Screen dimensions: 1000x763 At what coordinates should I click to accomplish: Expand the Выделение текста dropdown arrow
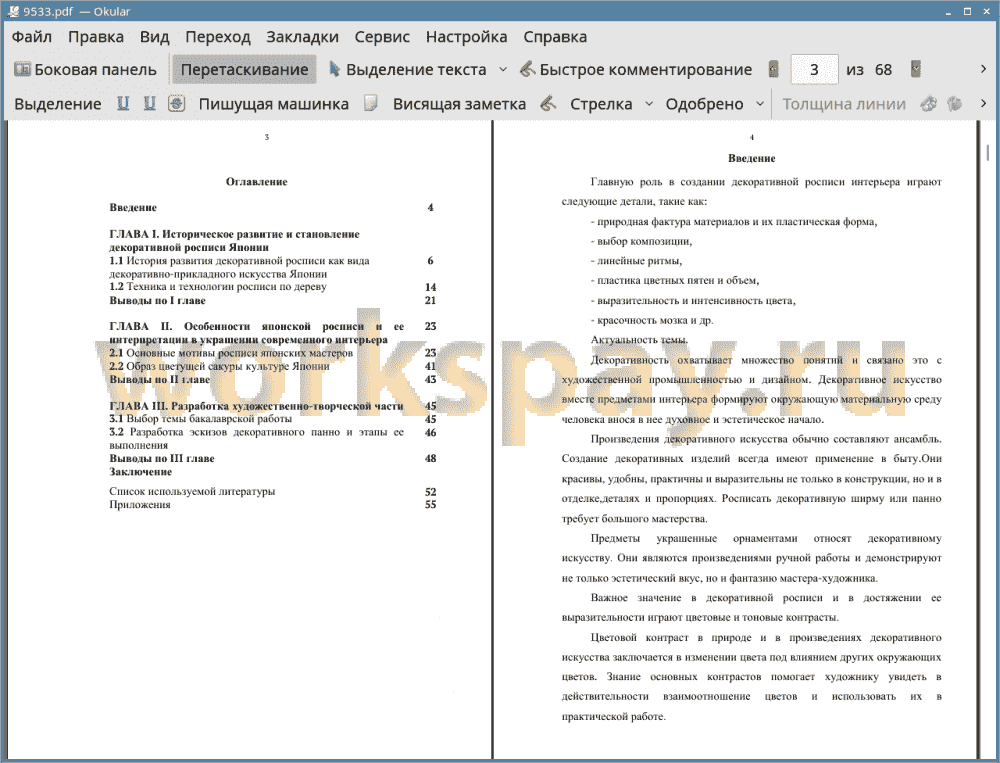point(503,70)
